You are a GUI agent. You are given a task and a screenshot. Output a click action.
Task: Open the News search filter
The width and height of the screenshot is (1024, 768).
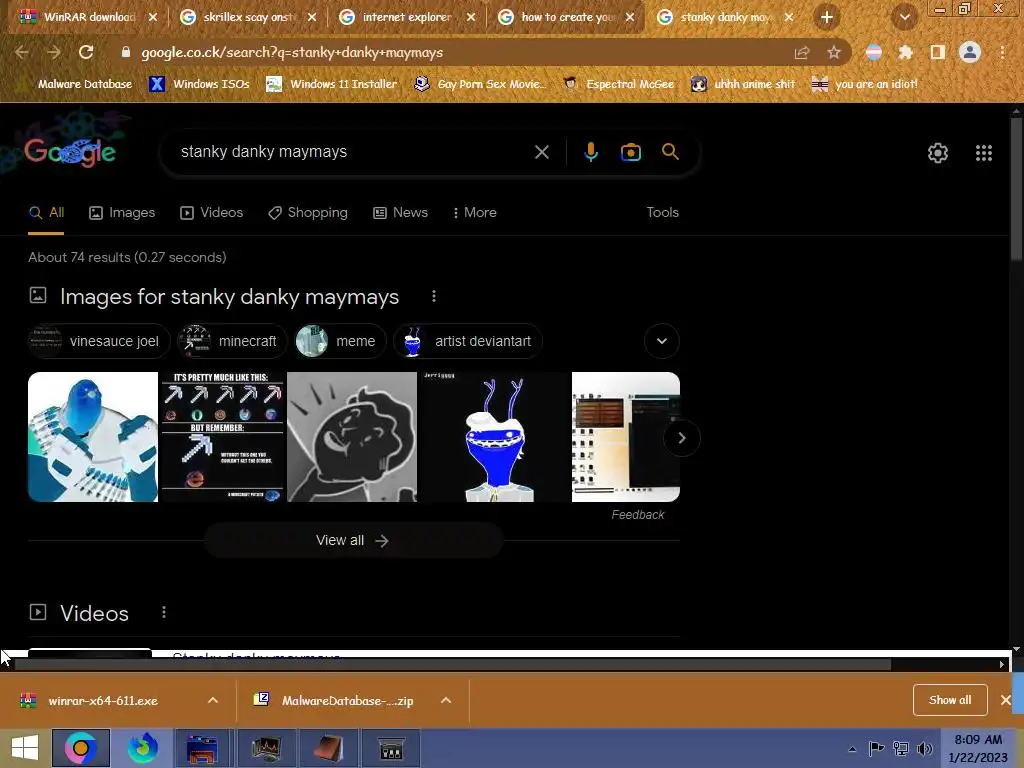400,213
